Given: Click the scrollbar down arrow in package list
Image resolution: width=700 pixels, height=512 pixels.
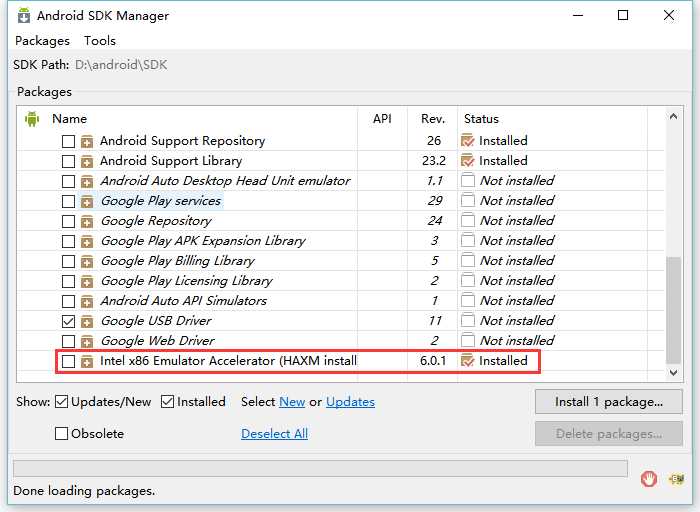Looking at the screenshot, I should (674, 373).
